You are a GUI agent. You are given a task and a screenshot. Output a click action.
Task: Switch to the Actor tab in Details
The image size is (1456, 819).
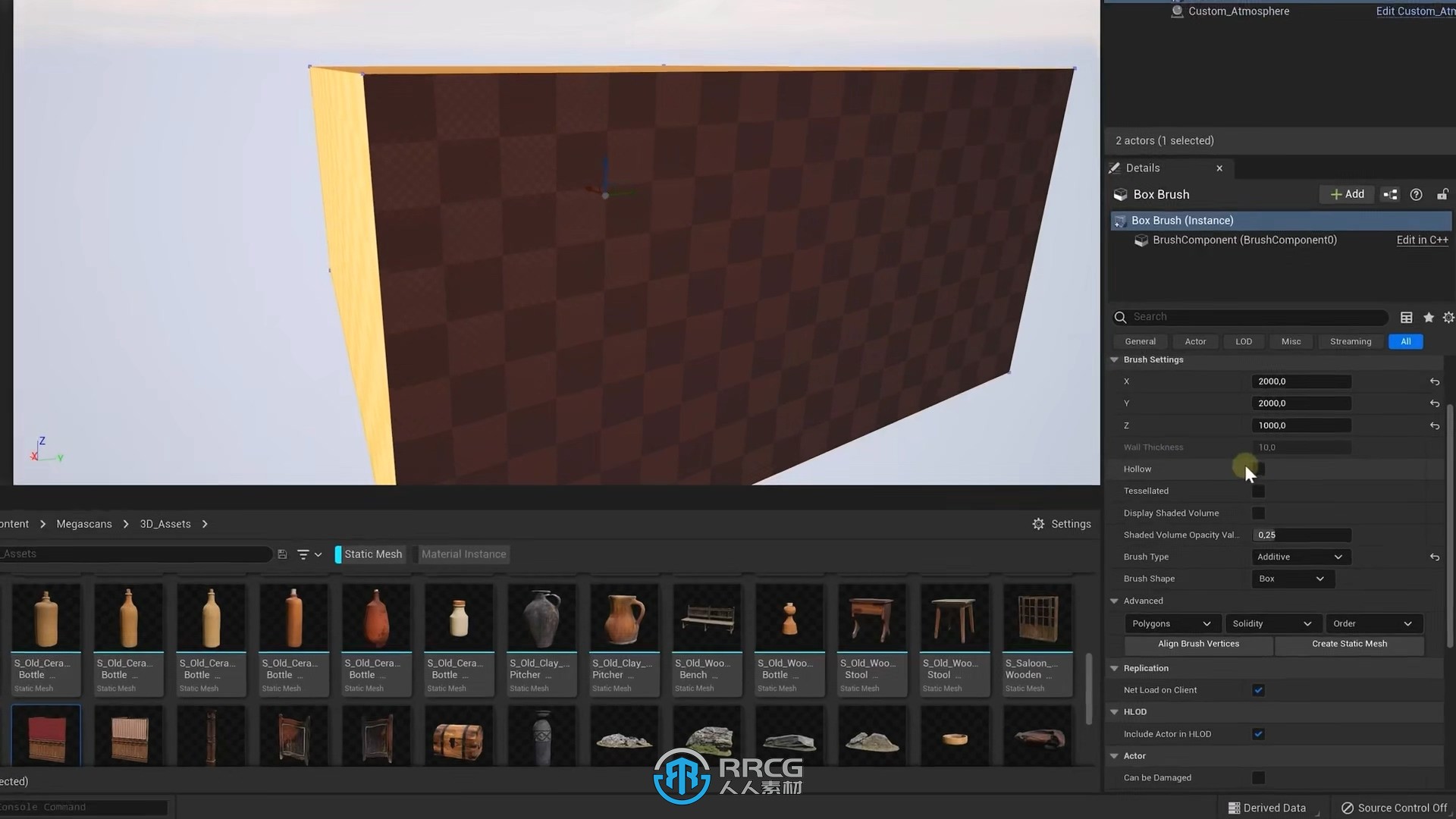[x=1196, y=341]
